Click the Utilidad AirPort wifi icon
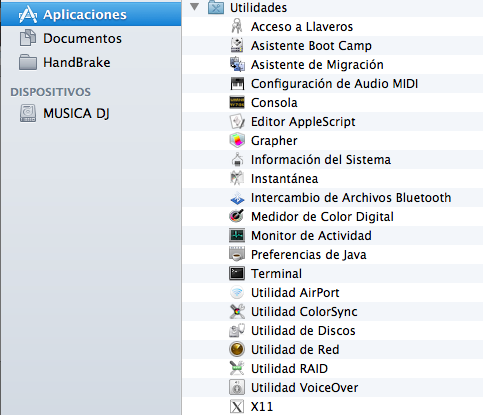 pyautogui.click(x=237, y=292)
